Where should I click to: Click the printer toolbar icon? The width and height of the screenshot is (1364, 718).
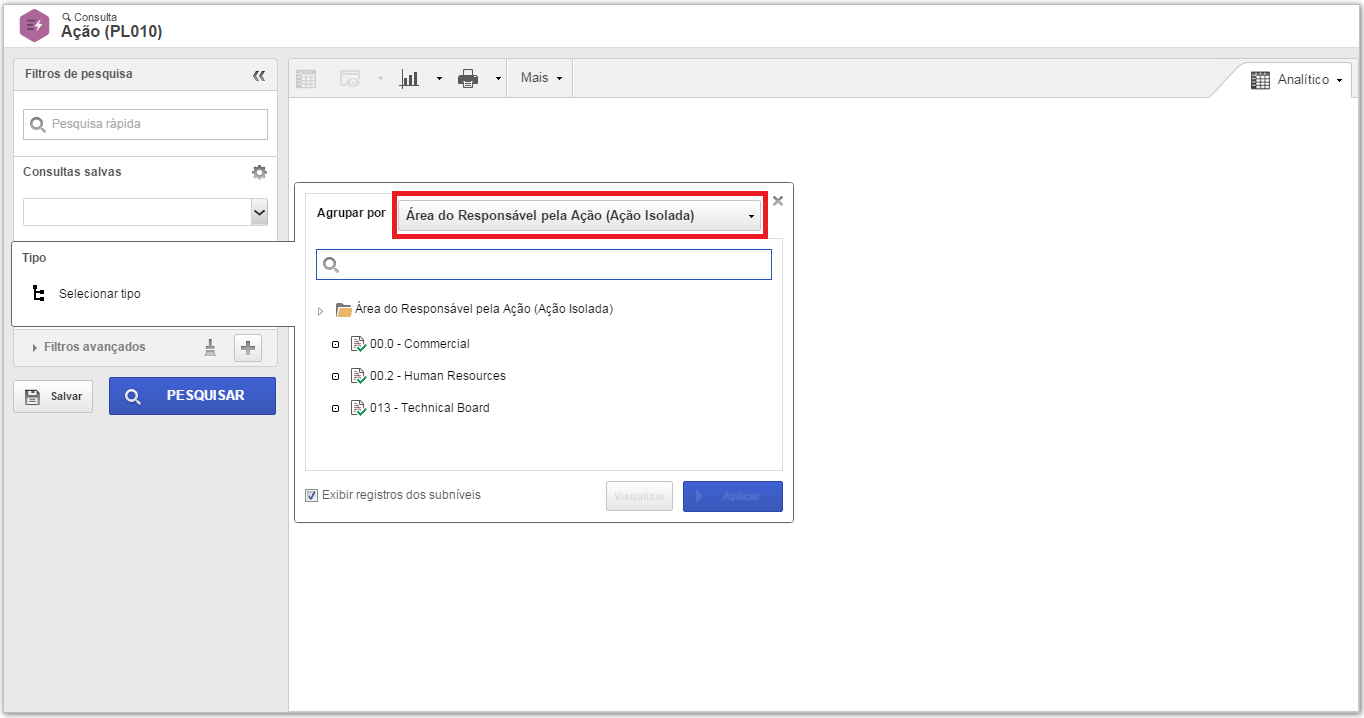pyautogui.click(x=468, y=78)
